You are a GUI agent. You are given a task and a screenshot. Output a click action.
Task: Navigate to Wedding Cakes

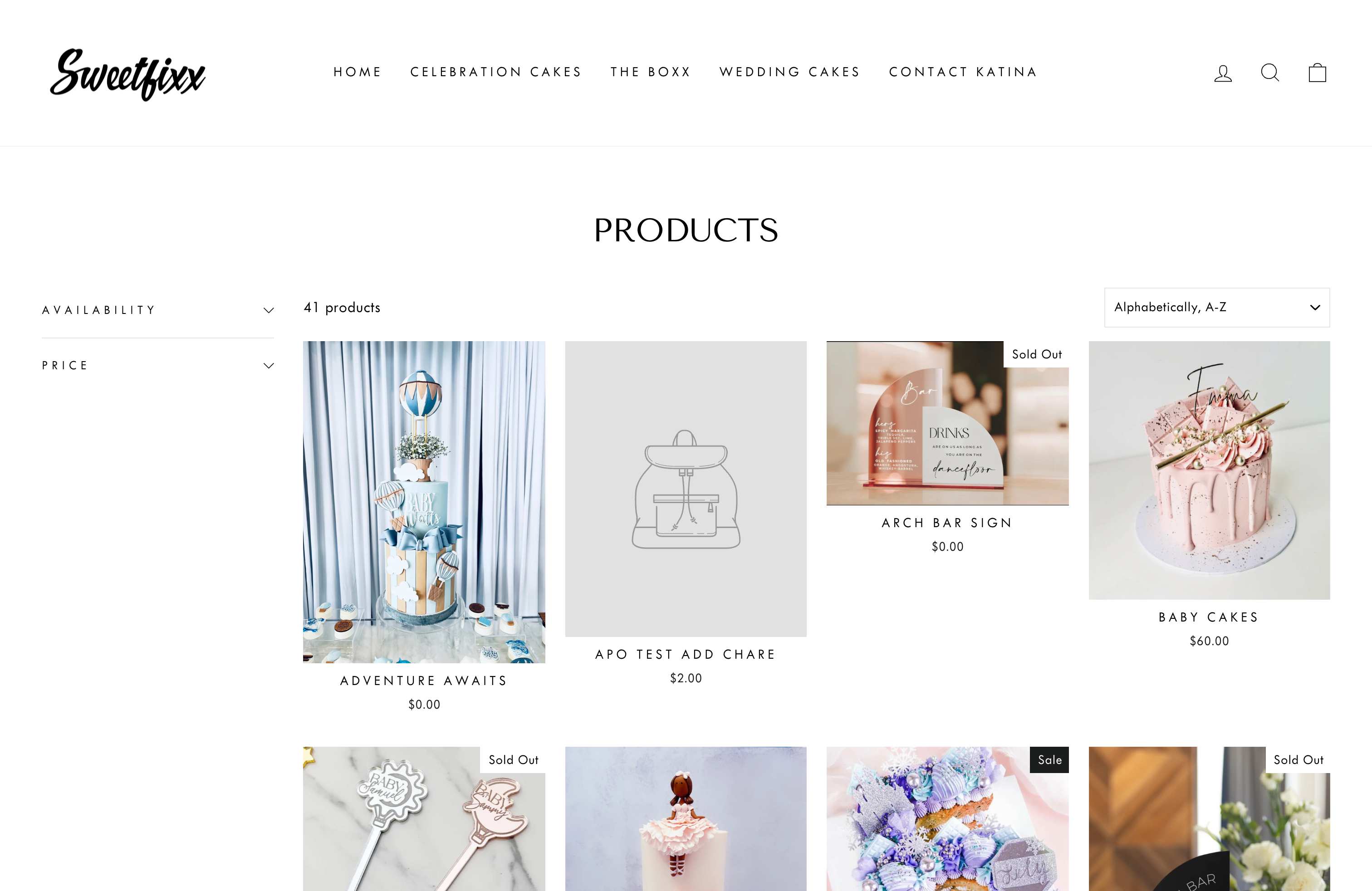[x=790, y=72]
